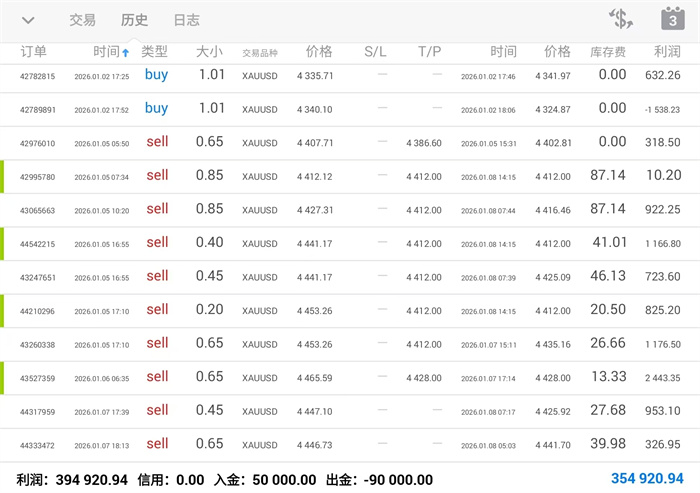Sort by the 订单 column header
Screen dimensions: 700x493
click(x=34, y=52)
